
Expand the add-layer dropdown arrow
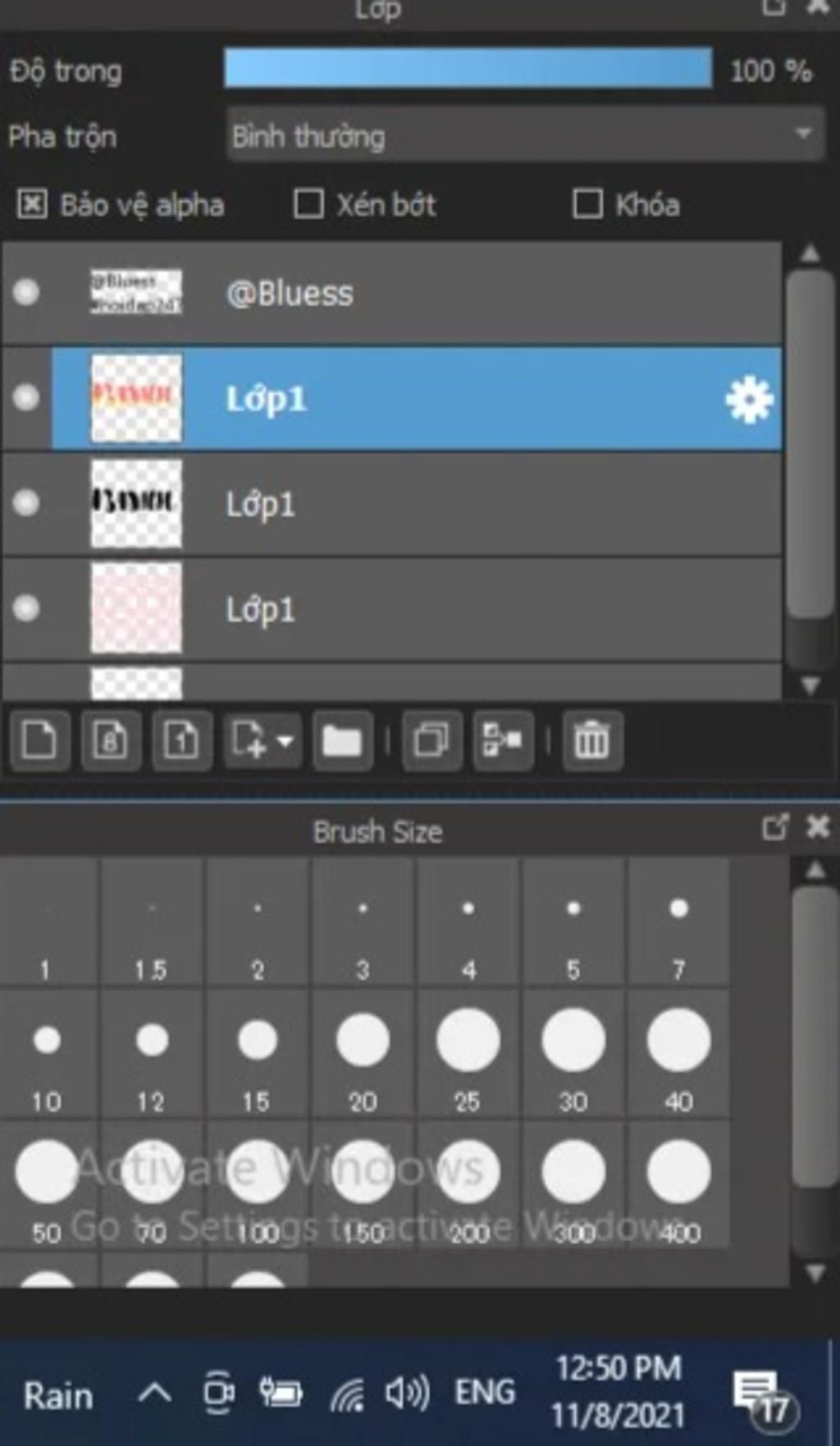(x=285, y=741)
